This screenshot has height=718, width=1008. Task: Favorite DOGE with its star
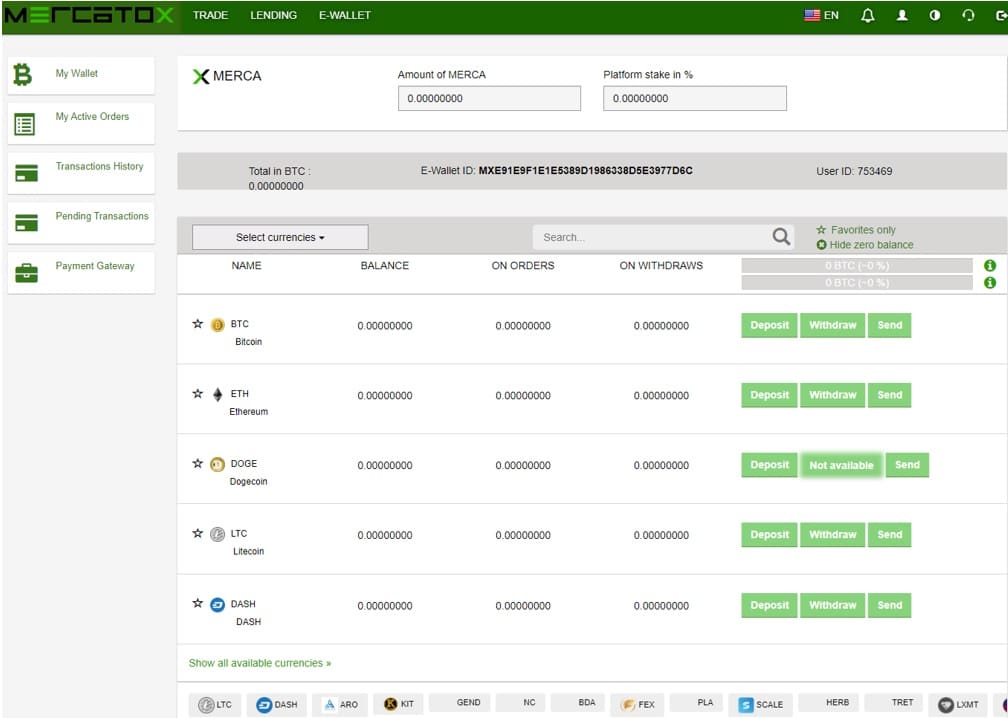(197, 463)
